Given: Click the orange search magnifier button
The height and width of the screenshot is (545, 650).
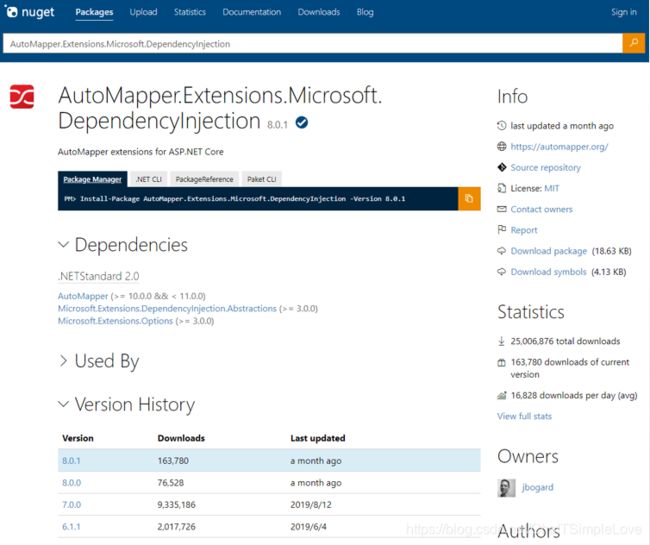Looking at the screenshot, I should tap(633, 43).
